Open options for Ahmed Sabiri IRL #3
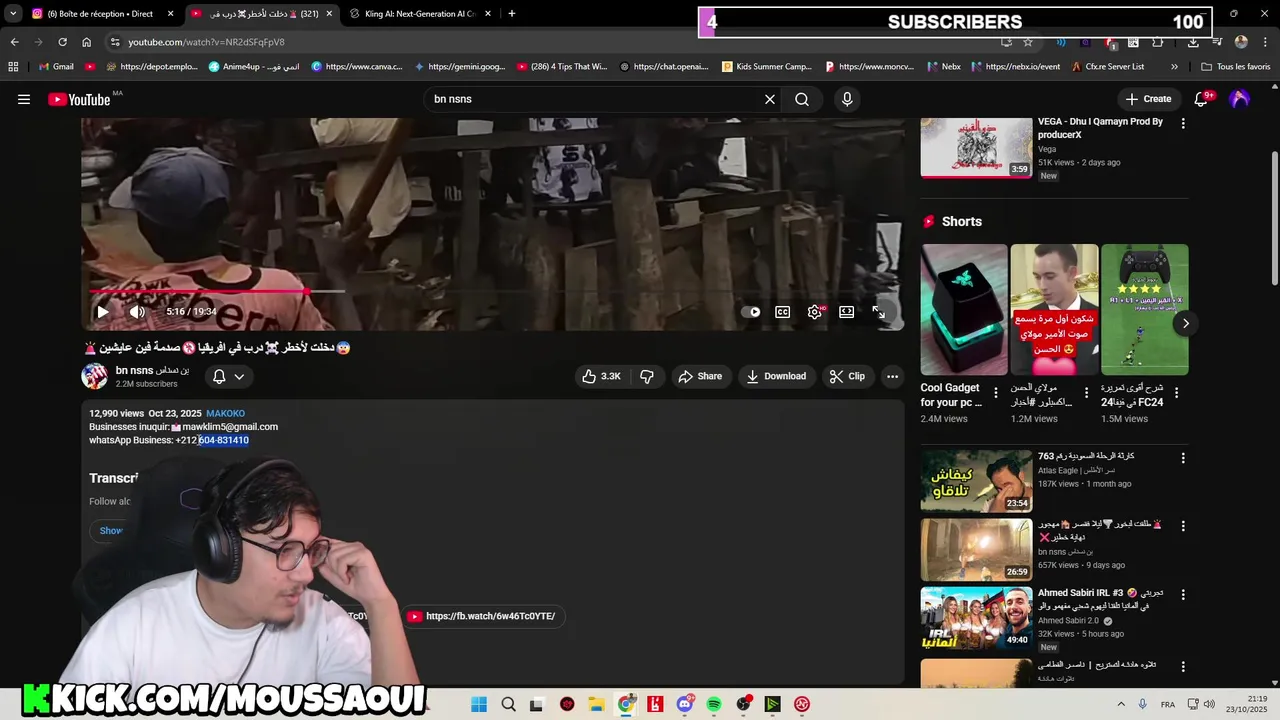The width and height of the screenshot is (1280, 720). coord(1183,594)
